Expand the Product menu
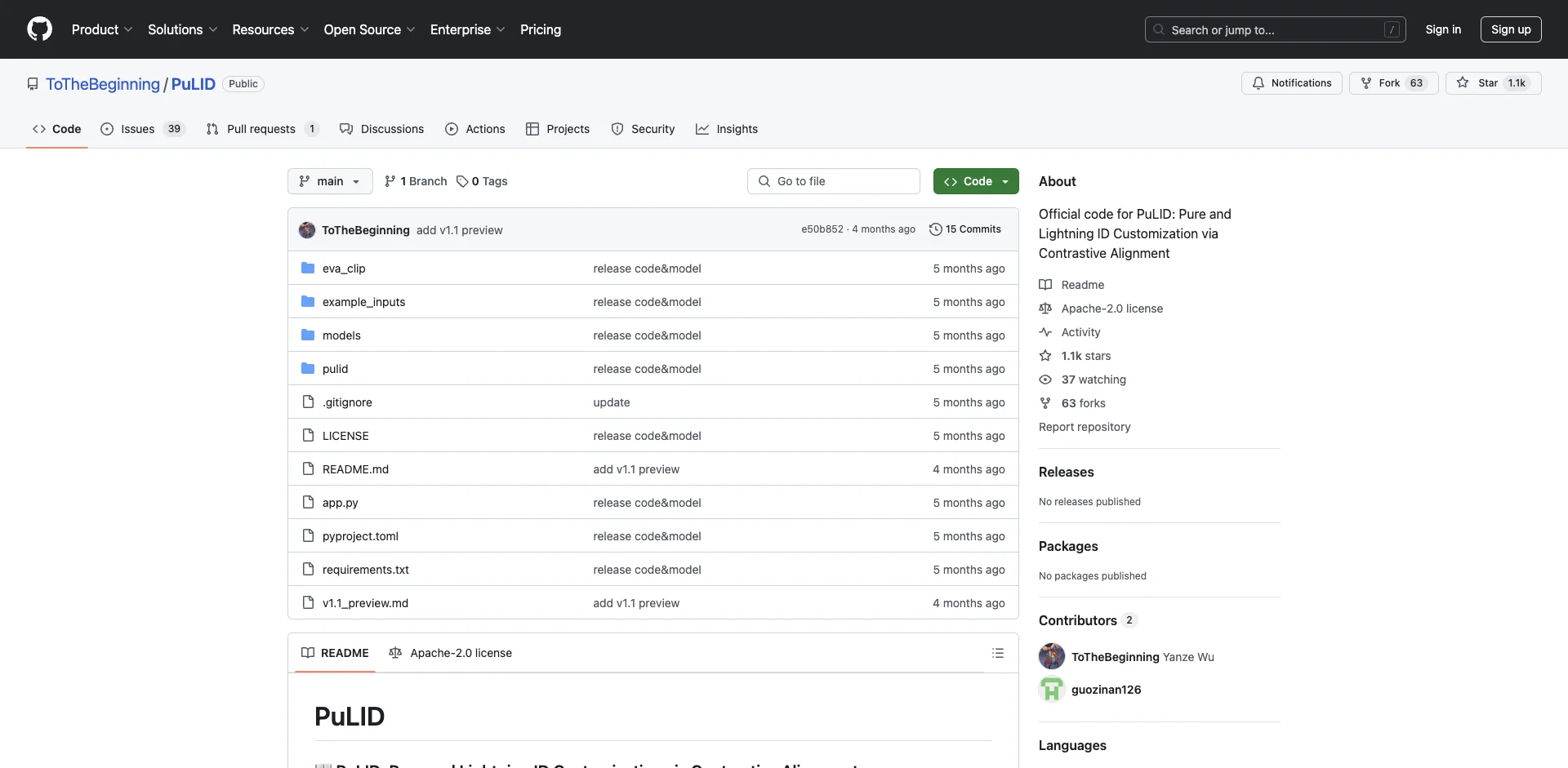Image resolution: width=1568 pixels, height=768 pixels. pos(102,29)
